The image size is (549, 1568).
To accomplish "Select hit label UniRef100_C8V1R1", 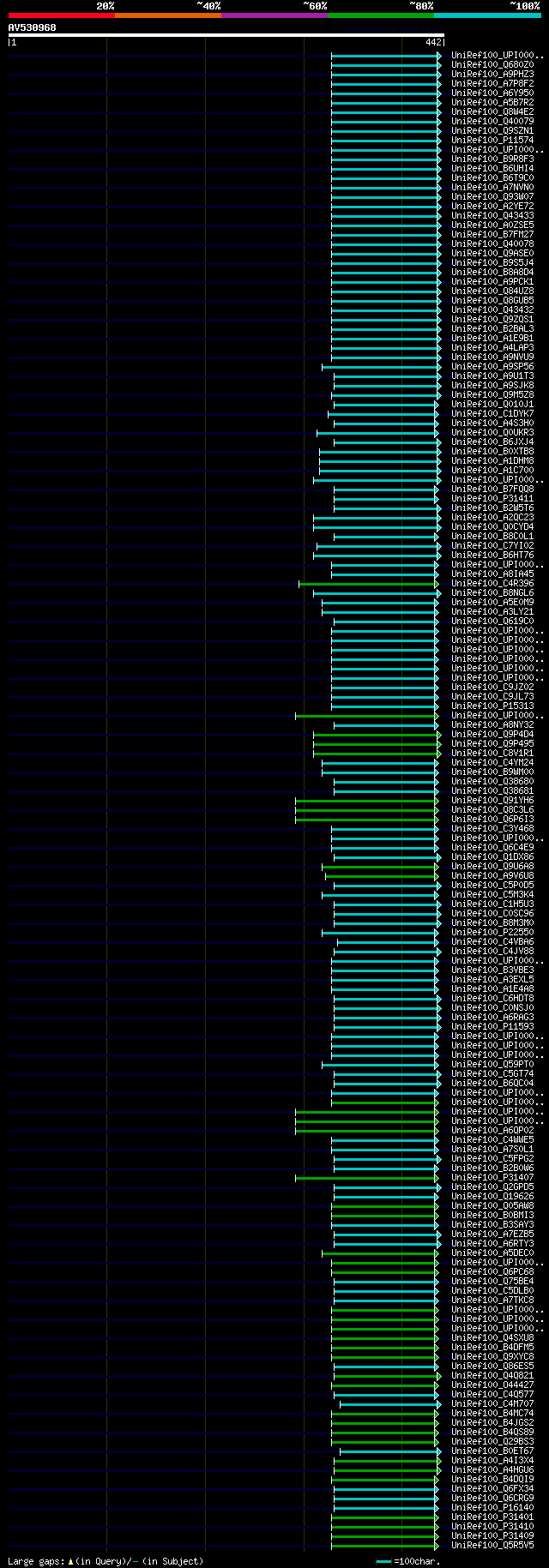I will (492, 754).
